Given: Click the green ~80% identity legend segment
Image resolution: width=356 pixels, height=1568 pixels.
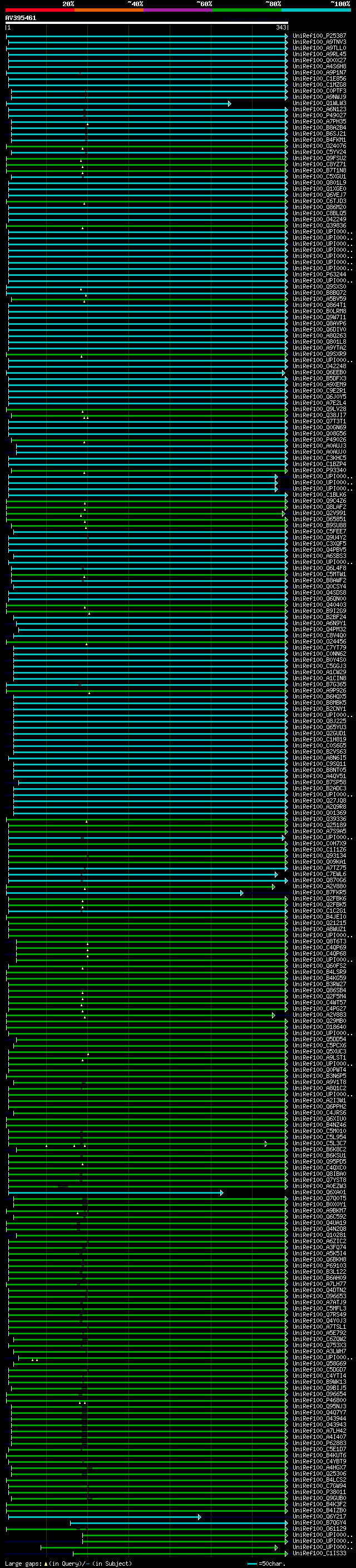Looking at the screenshot, I should tap(247, 10).
